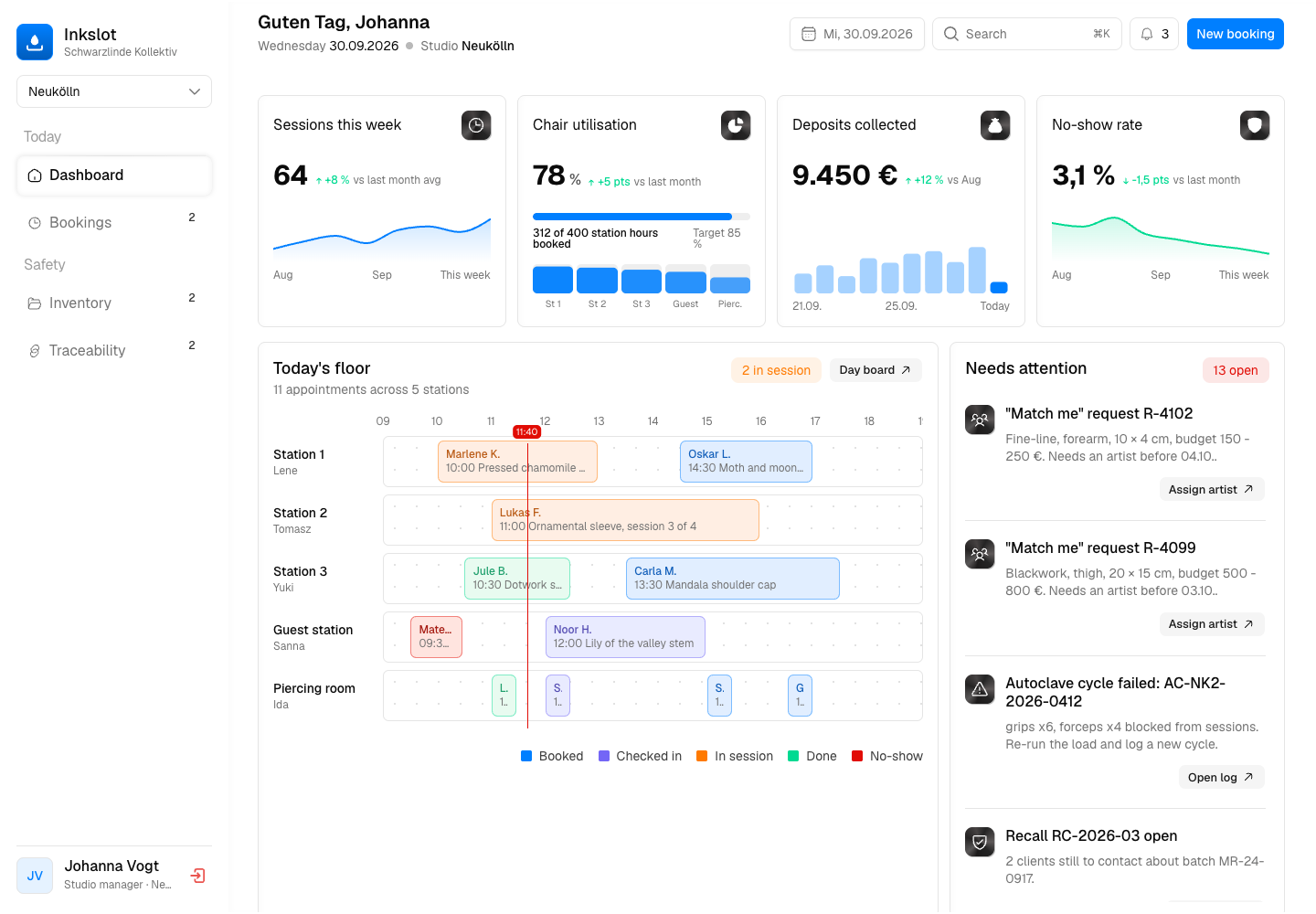Click the No-show red legend swatch
Image resolution: width=1316 pixels, height=914 pixels.
coord(857,756)
